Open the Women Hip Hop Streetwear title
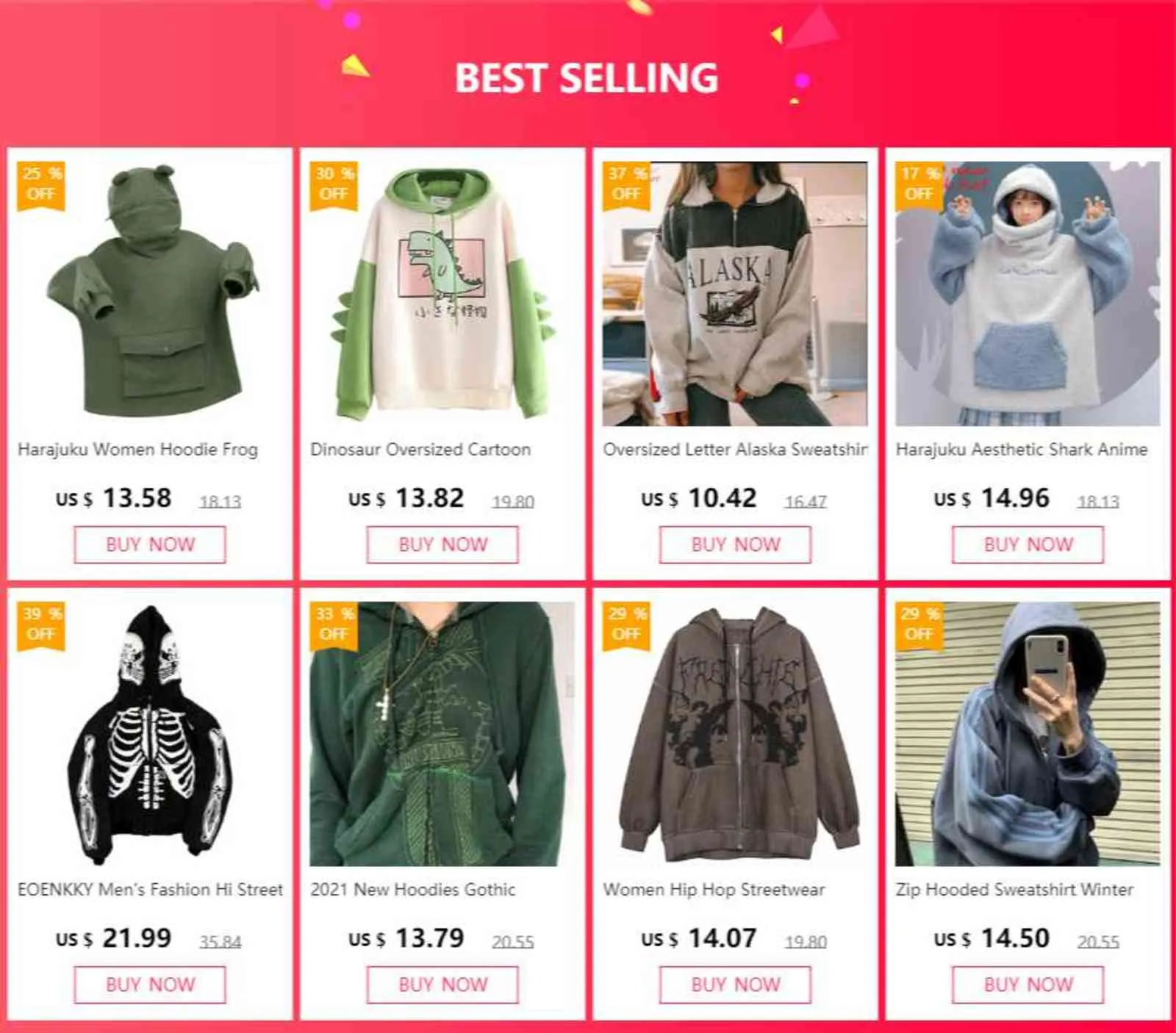Screen dimensions: 1176x1033 (x=714, y=889)
